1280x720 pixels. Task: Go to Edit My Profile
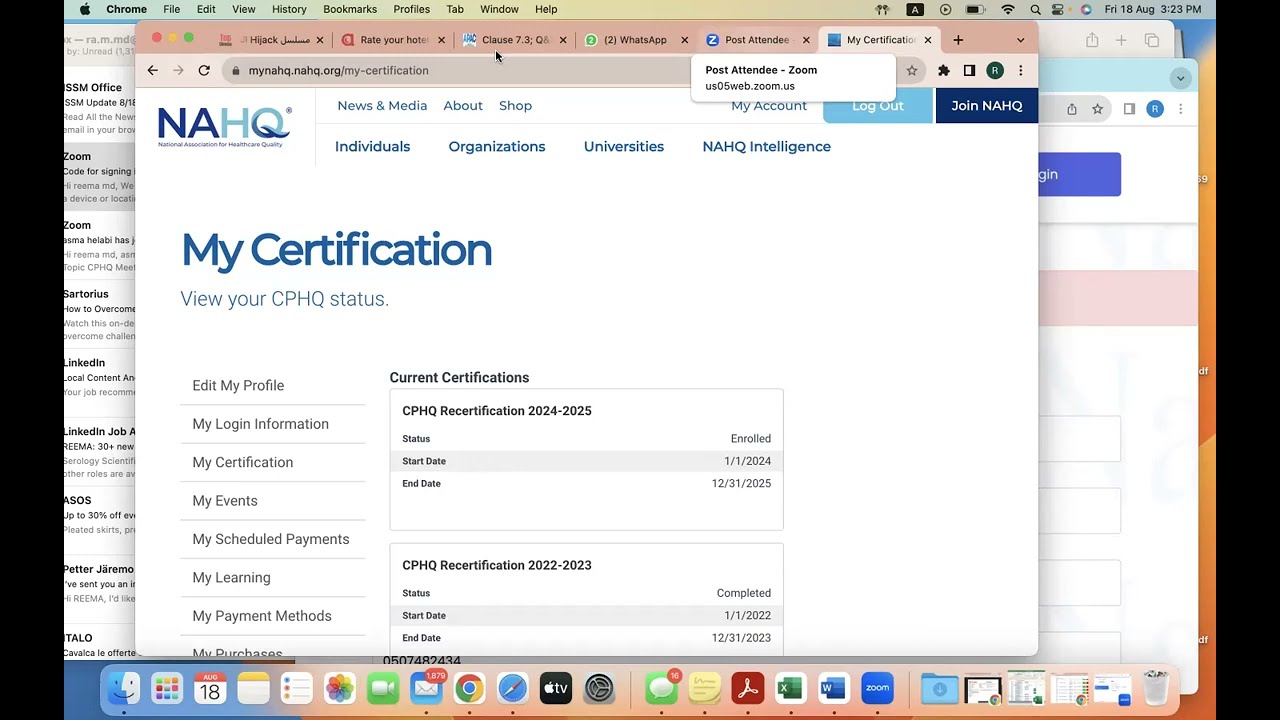[x=238, y=386]
